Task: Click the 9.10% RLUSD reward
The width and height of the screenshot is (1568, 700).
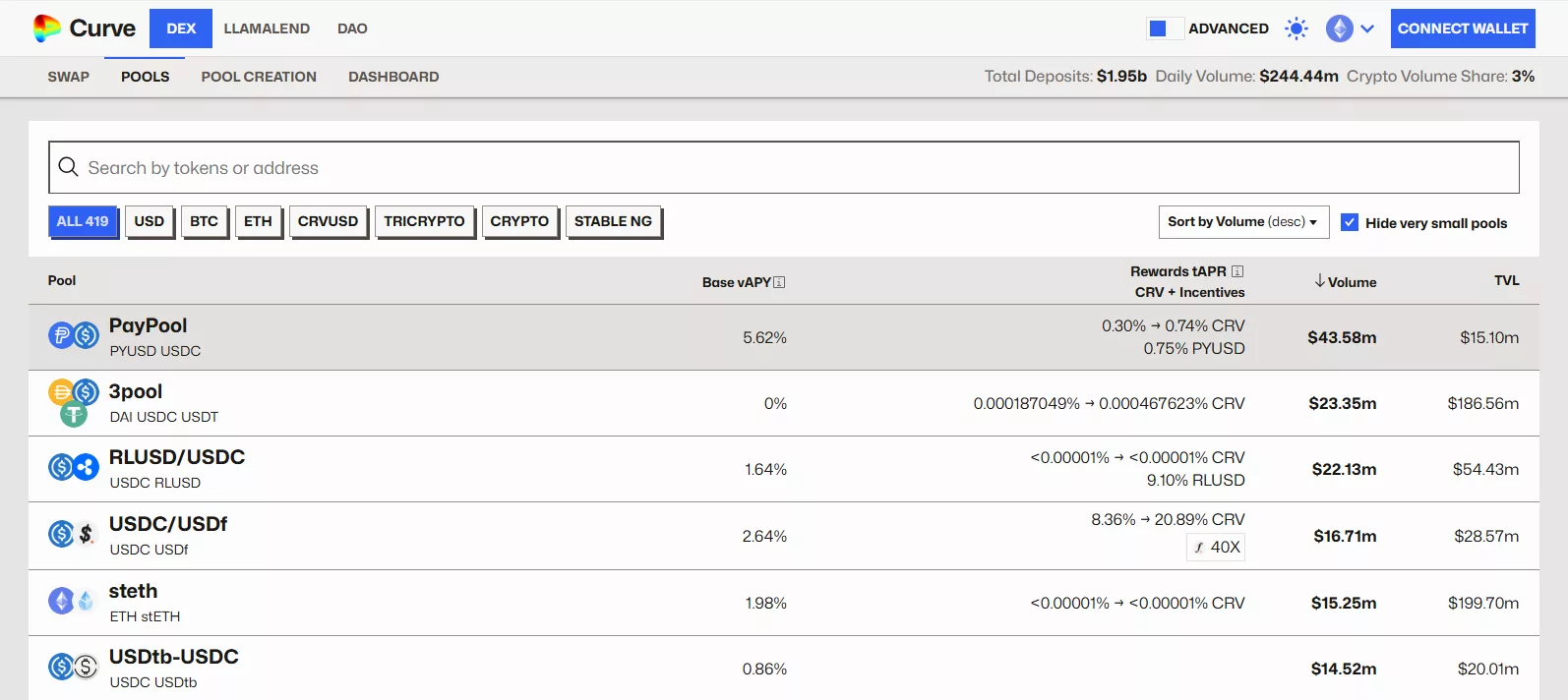Action: tap(1195, 480)
